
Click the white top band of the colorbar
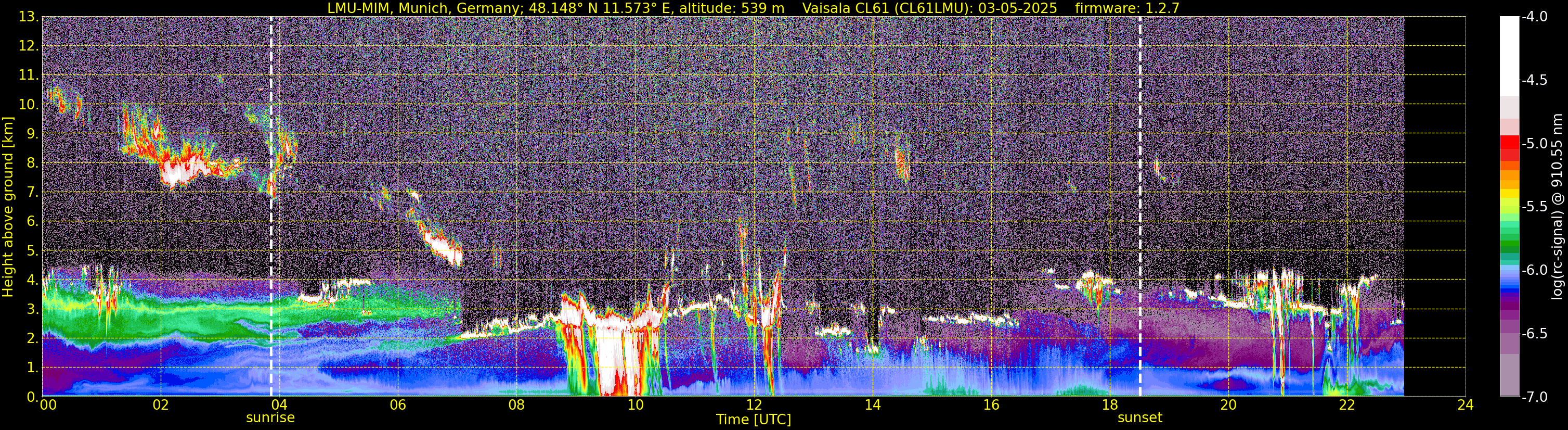1509,56
